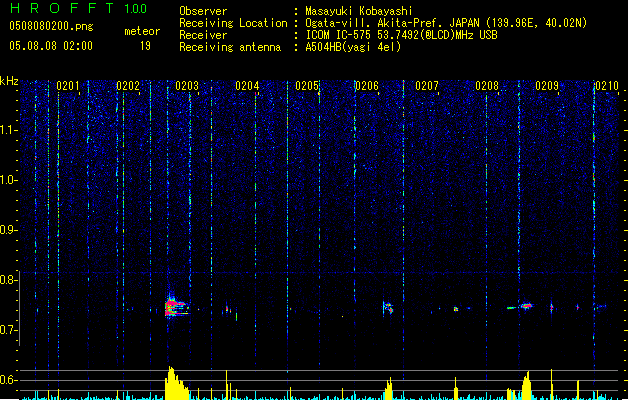Select the observer name Masayuki Kobayashi
The image size is (629, 400).
[359, 11]
